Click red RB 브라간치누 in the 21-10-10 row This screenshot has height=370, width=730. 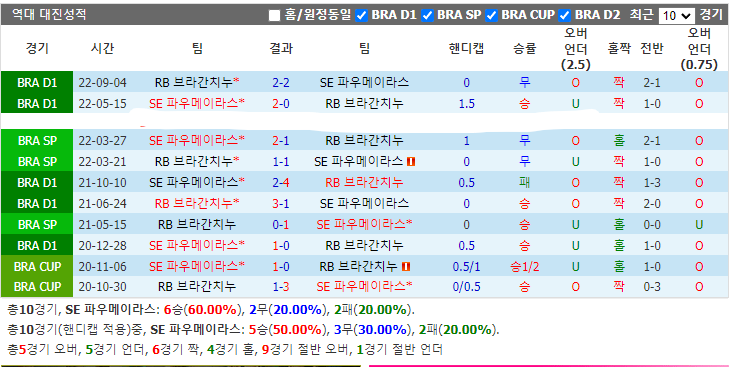coord(364,182)
